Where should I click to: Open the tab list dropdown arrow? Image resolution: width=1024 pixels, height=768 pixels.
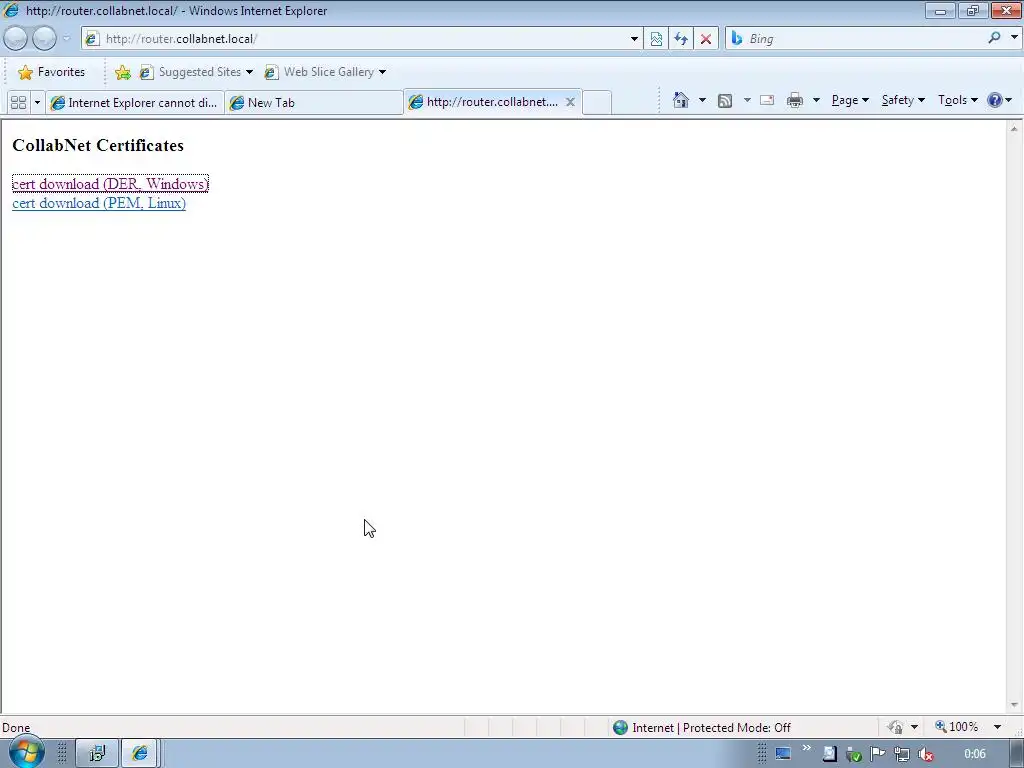[x=37, y=103]
